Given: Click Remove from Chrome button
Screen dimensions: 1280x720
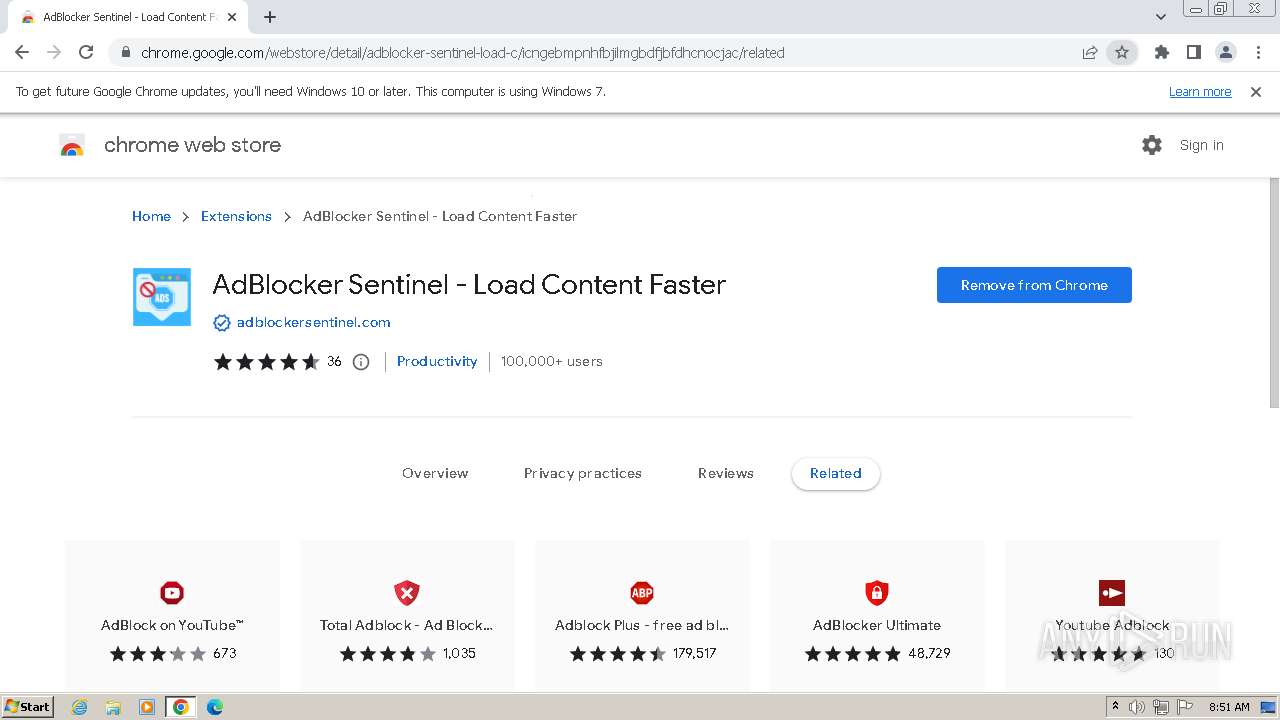Looking at the screenshot, I should click(x=1034, y=285).
